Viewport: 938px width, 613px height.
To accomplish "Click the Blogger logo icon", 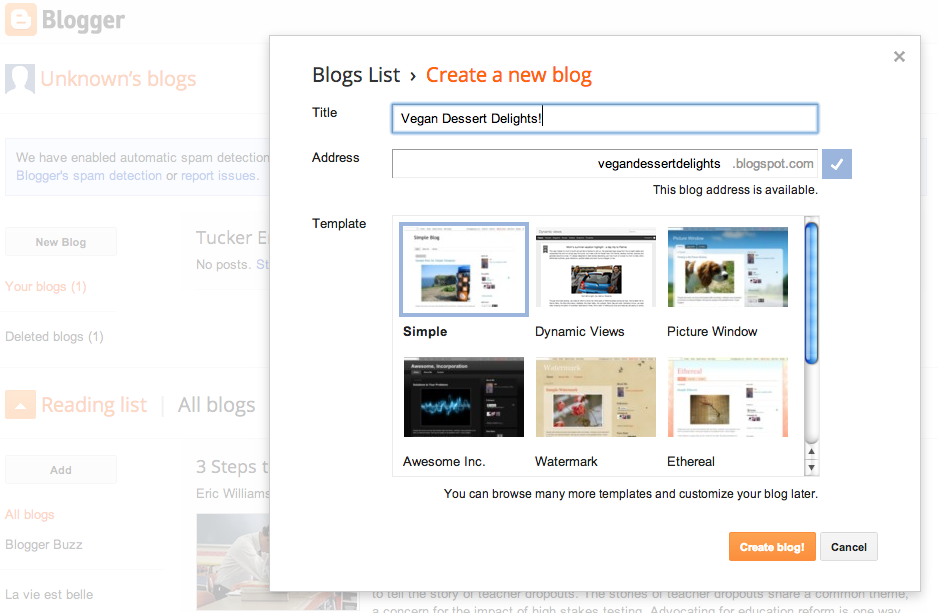I will (x=21, y=20).
